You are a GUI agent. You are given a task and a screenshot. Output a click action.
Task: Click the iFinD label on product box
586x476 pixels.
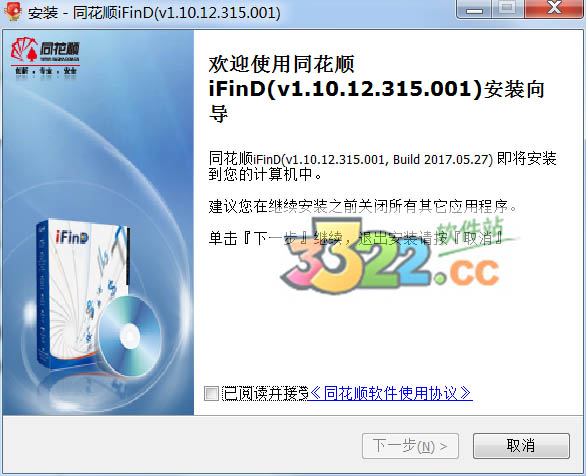point(72,237)
